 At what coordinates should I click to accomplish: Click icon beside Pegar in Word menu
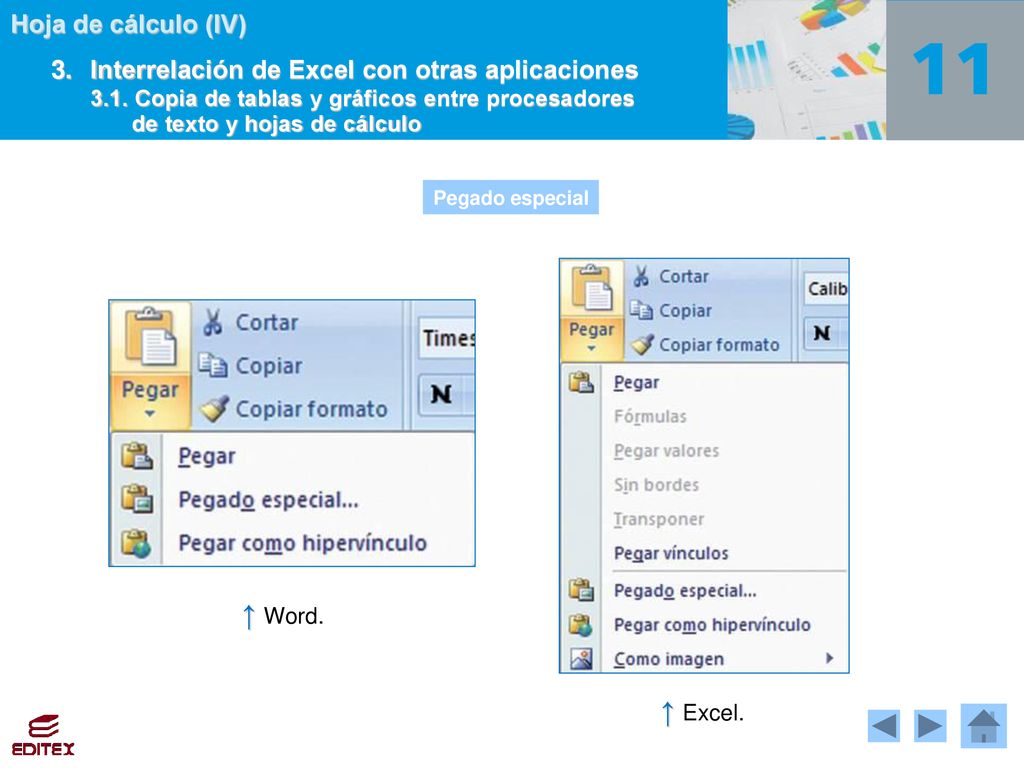pyautogui.click(x=136, y=456)
